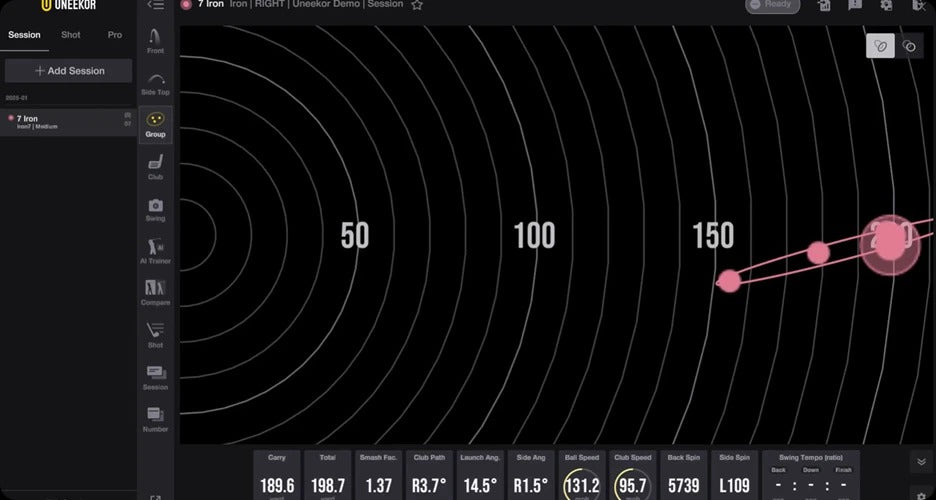
Task: Switch to the Shot tab
Action: pos(70,35)
